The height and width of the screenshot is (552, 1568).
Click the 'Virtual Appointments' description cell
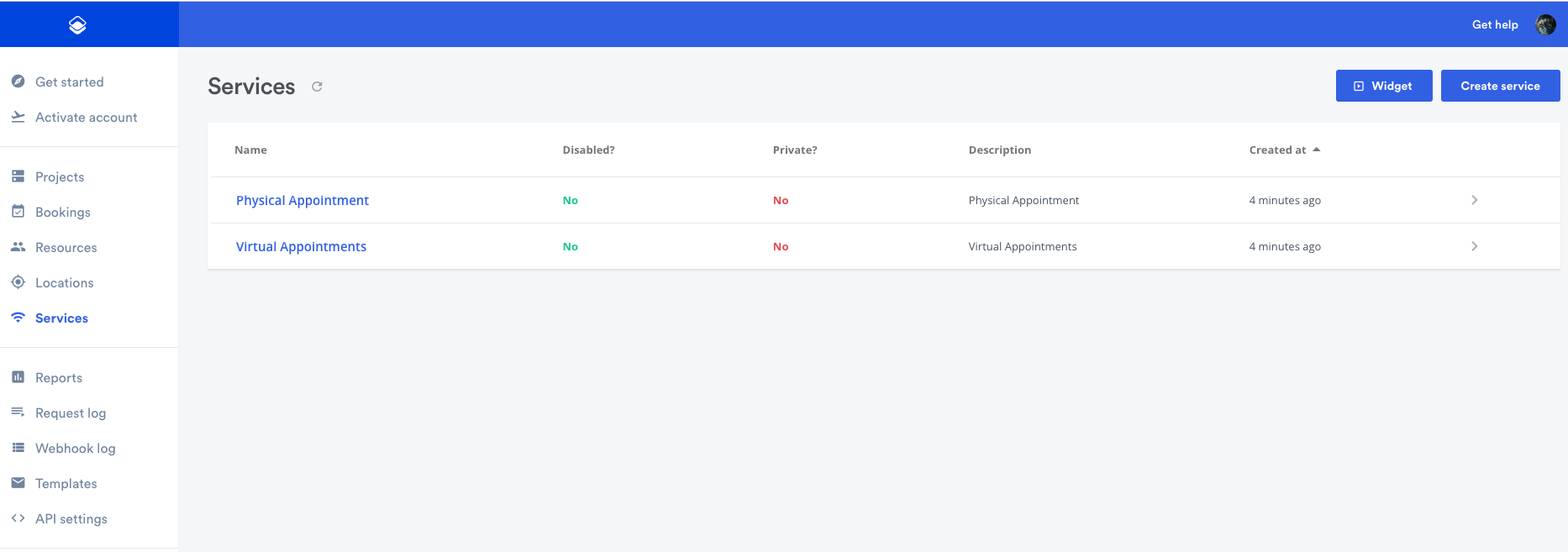(x=1023, y=246)
